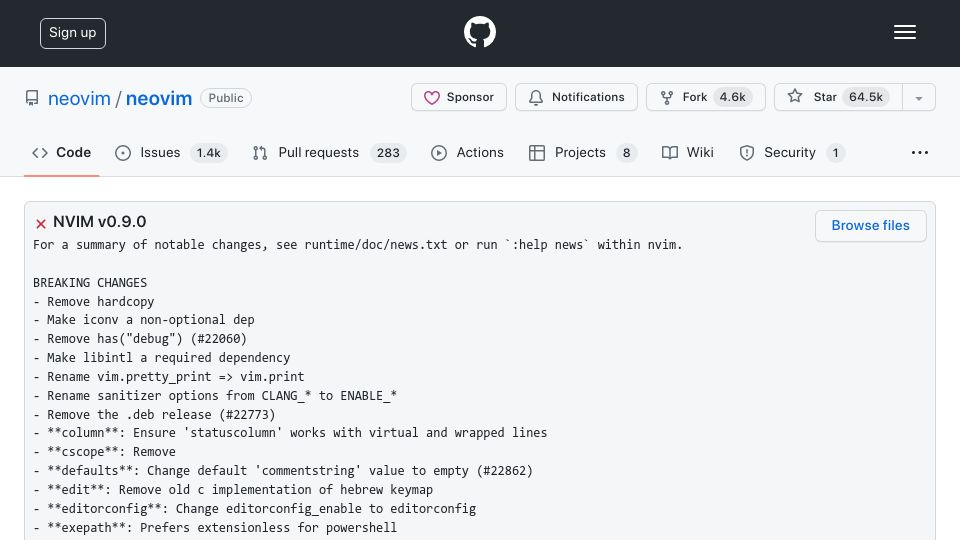Click the '**defaults**: Change default commentstring' line
The image size is (960, 540).
coord(283,471)
